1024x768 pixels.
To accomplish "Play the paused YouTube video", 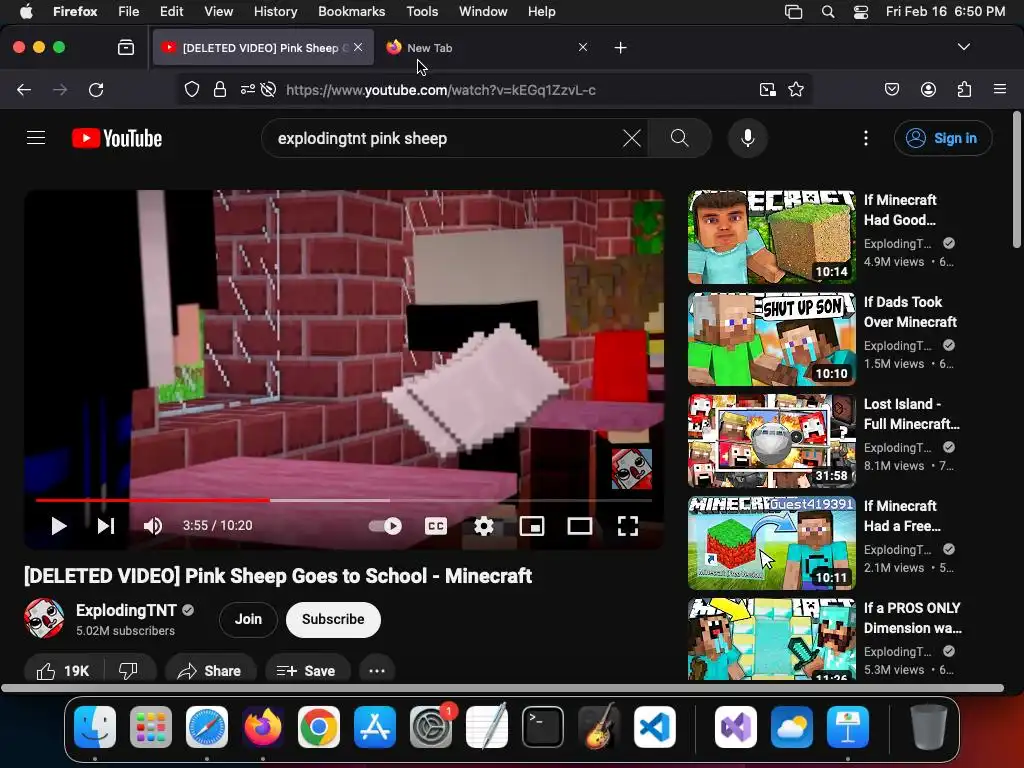I will [59, 526].
